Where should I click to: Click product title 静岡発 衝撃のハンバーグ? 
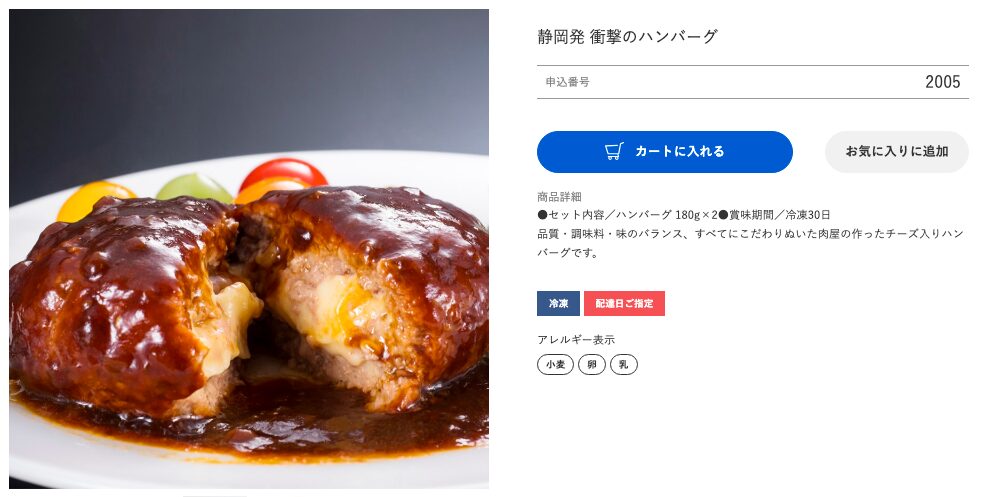click(627, 37)
